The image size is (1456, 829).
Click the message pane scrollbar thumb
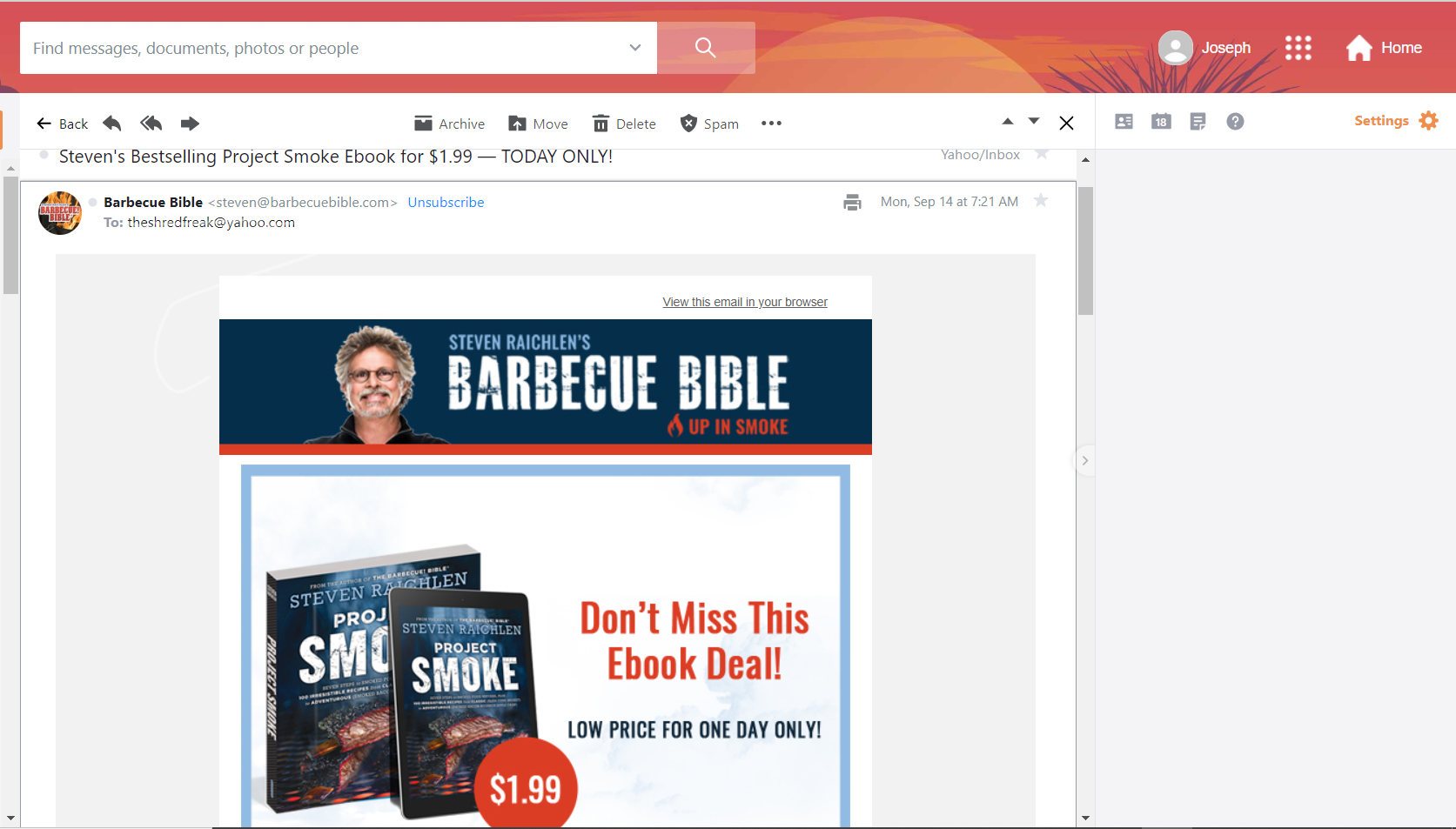(1085, 251)
